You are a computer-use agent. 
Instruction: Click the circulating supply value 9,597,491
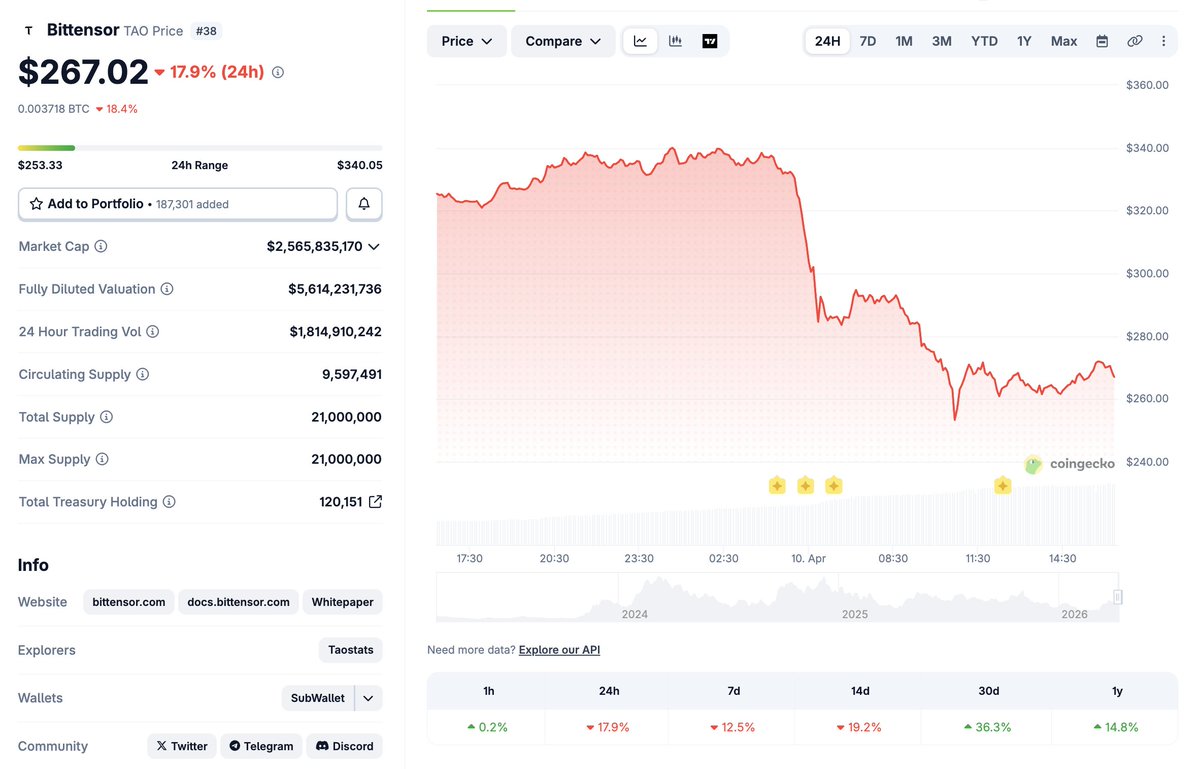tap(352, 374)
